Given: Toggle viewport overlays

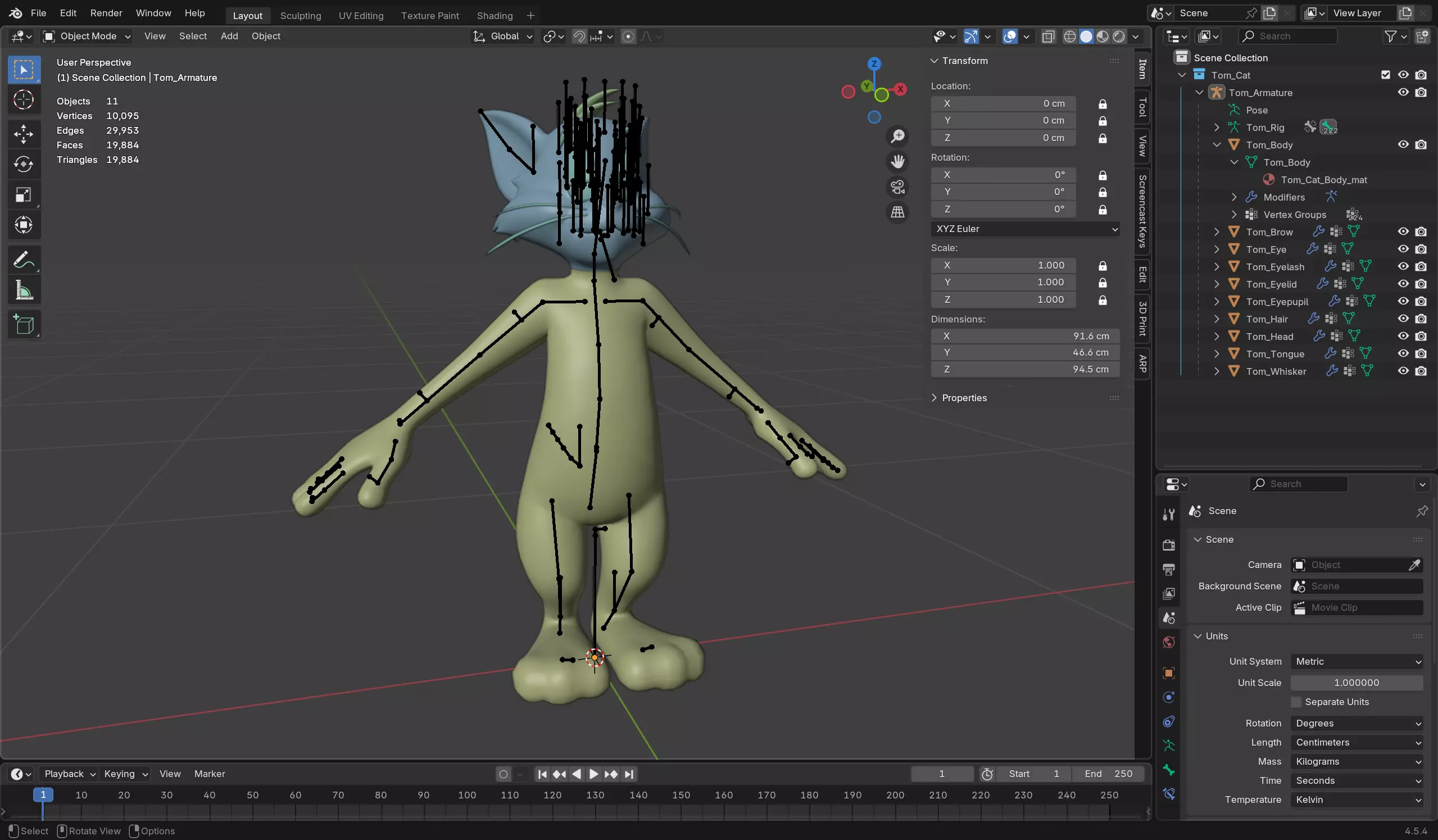Looking at the screenshot, I should tap(1009, 37).
